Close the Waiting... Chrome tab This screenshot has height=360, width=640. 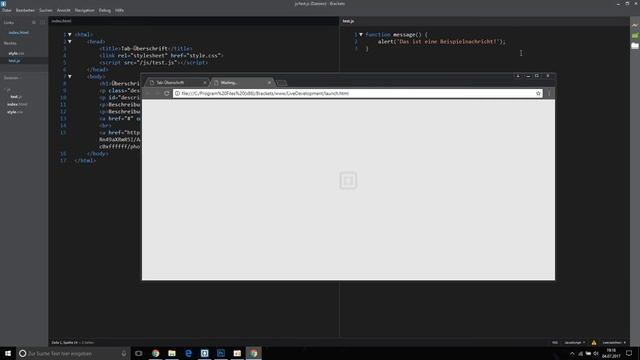pos(269,82)
